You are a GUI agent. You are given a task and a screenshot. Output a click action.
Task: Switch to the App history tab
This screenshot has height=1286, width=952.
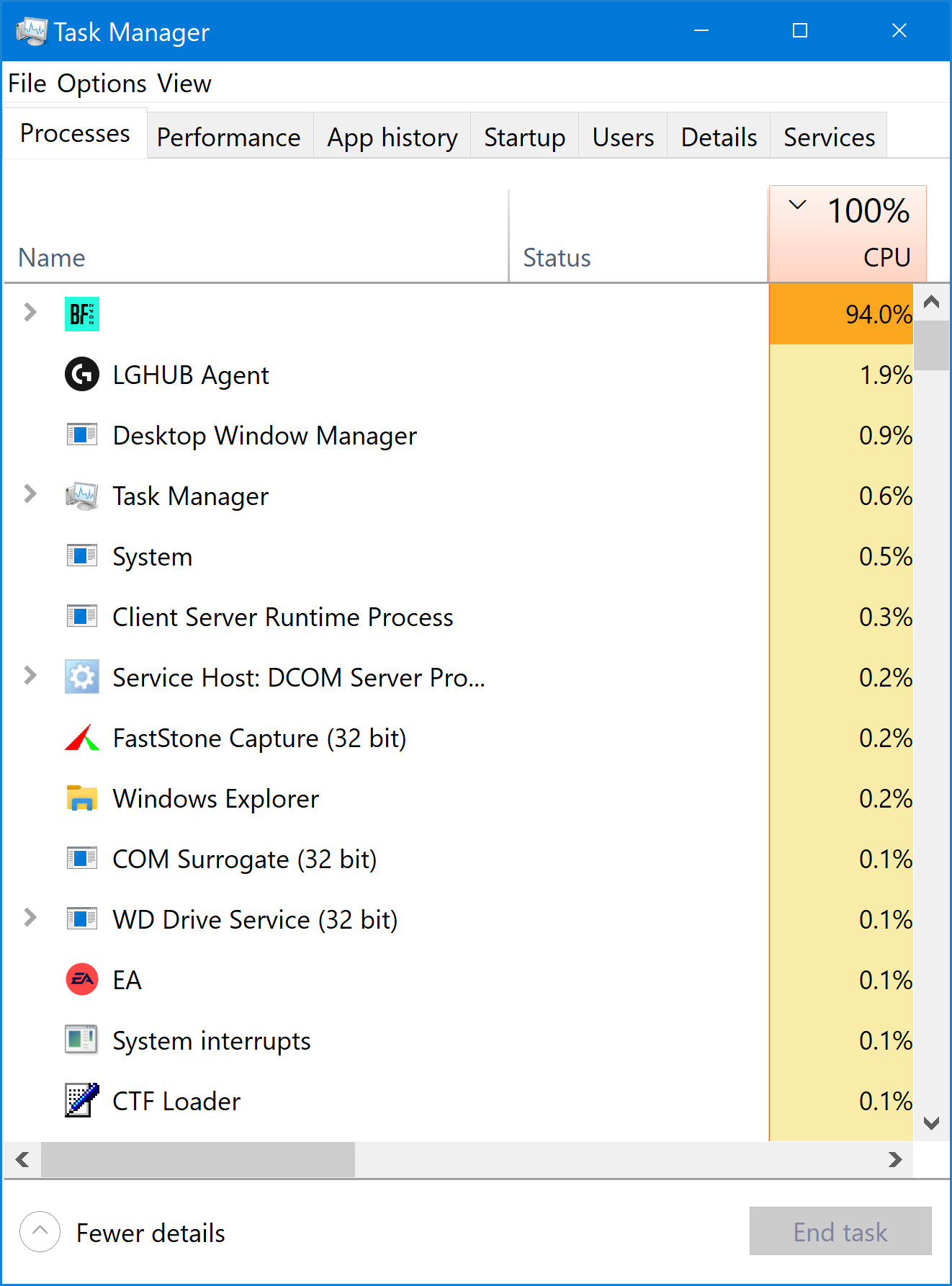pos(392,137)
